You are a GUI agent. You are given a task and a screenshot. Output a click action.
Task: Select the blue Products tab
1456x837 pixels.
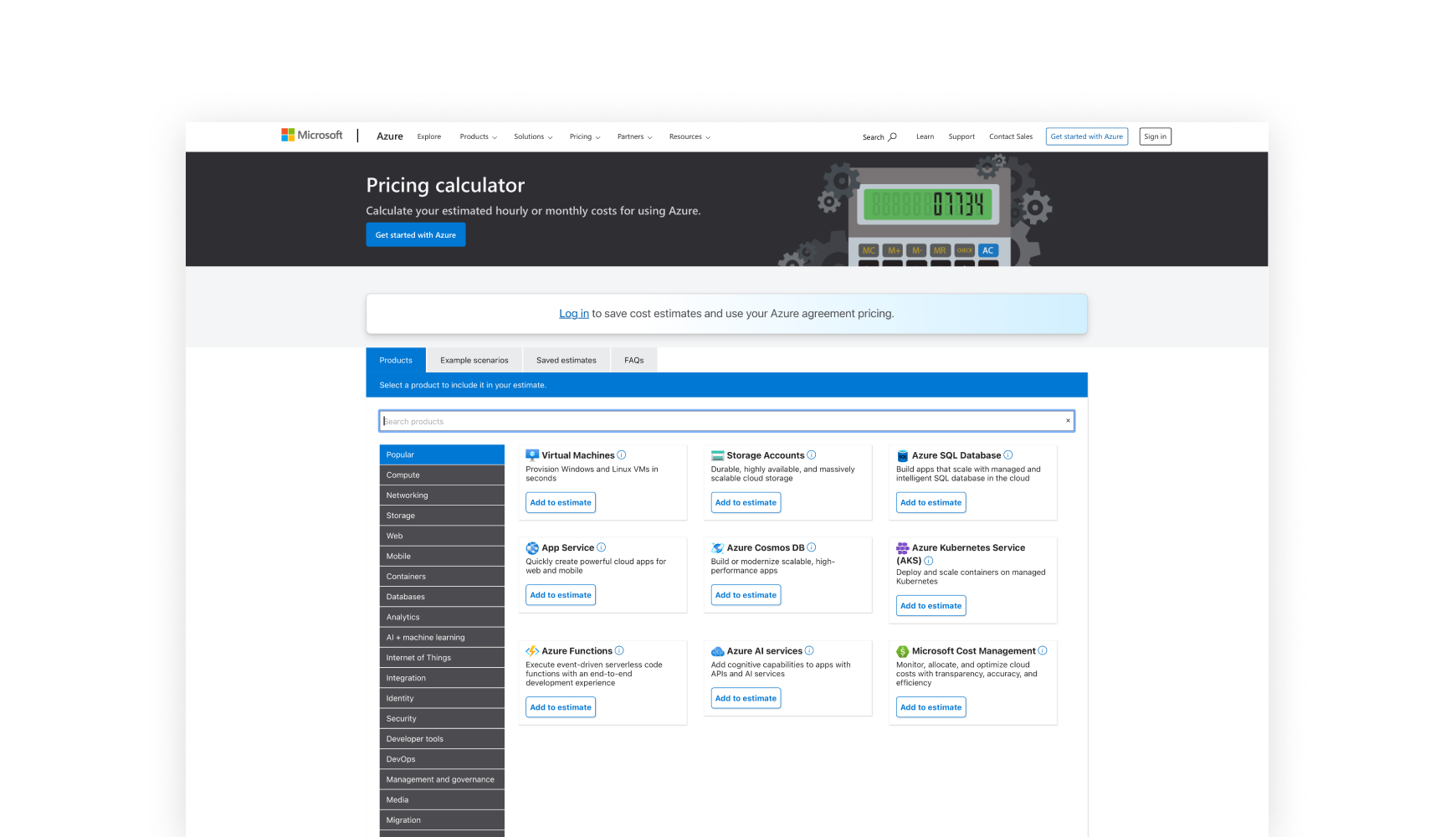[x=396, y=360]
